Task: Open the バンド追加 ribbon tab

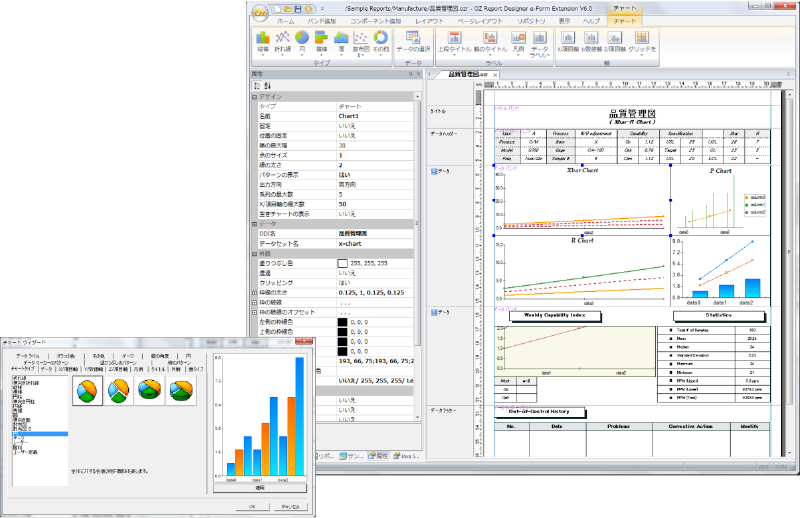Action: (321, 21)
